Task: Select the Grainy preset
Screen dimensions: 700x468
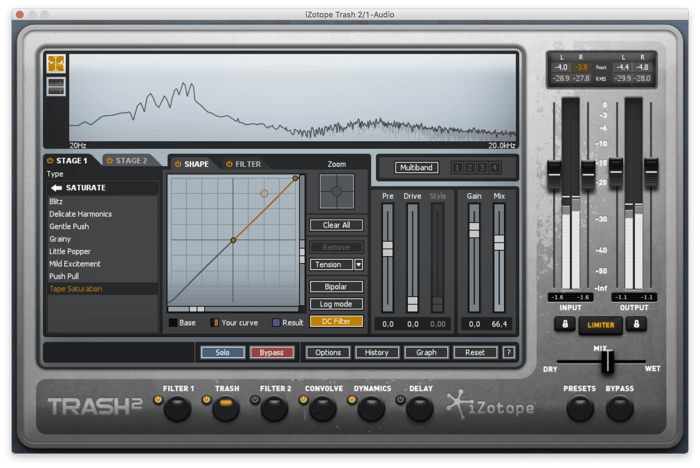Action: point(103,239)
